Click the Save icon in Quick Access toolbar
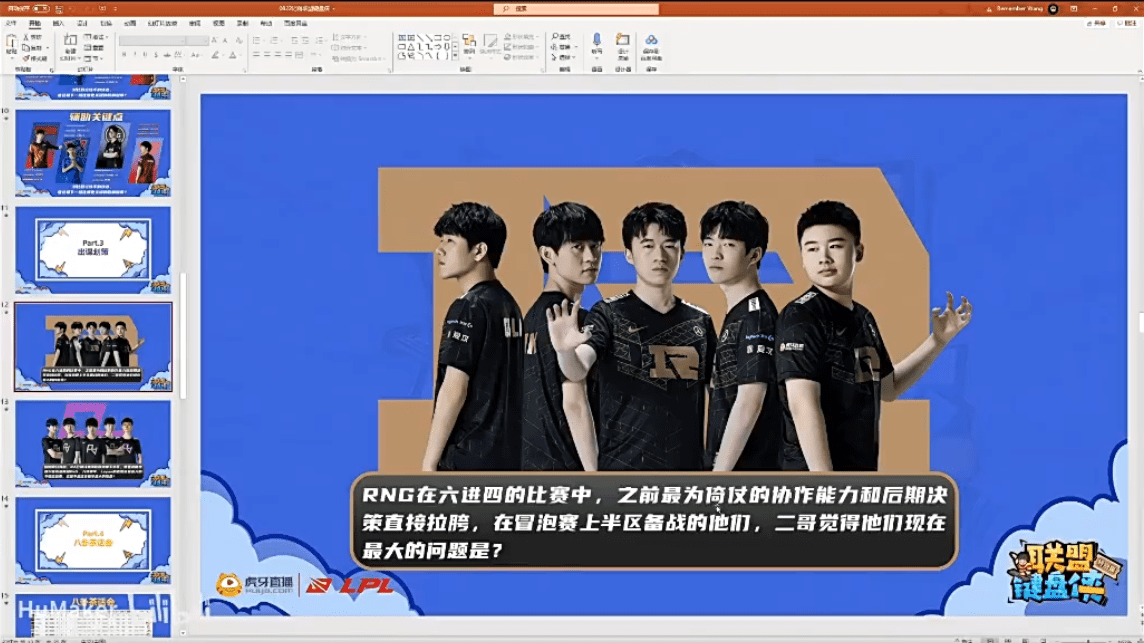This screenshot has width=1144, height=643. [x=59, y=9]
